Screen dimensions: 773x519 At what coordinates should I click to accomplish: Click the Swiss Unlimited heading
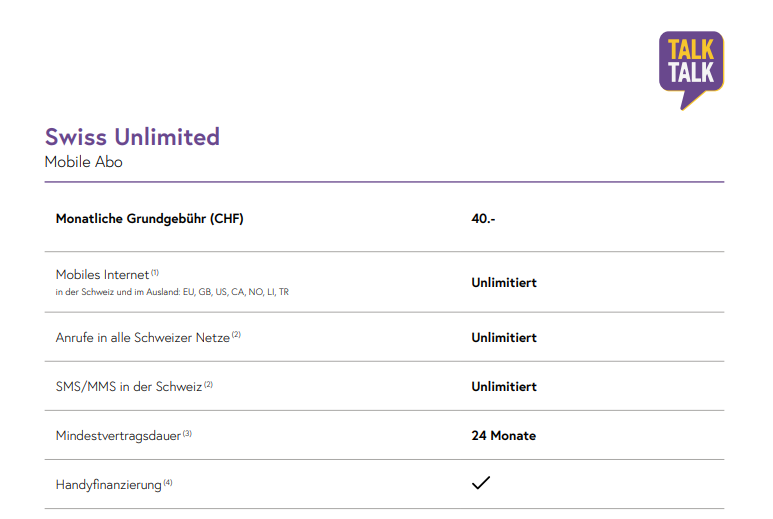[x=132, y=137]
